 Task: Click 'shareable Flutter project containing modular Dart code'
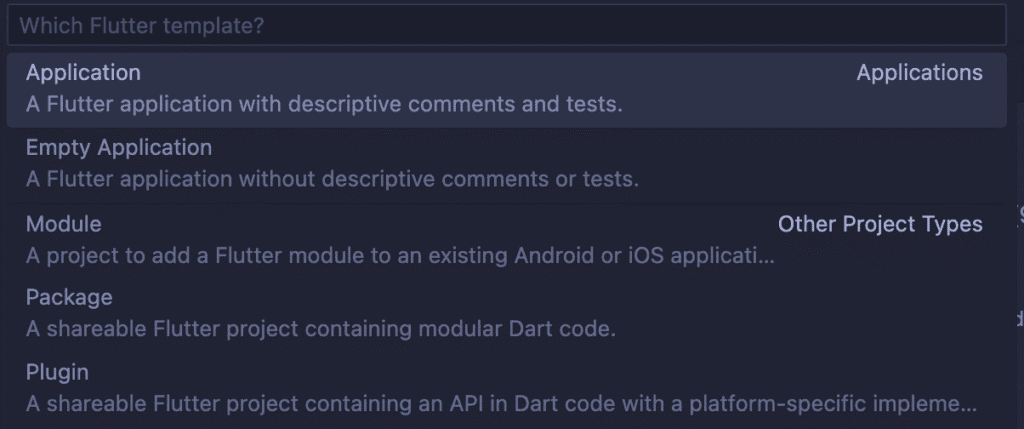(320, 328)
